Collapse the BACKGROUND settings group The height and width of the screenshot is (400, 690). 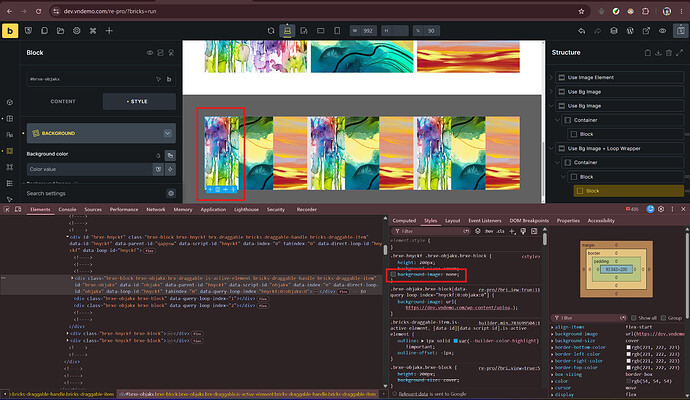168,133
